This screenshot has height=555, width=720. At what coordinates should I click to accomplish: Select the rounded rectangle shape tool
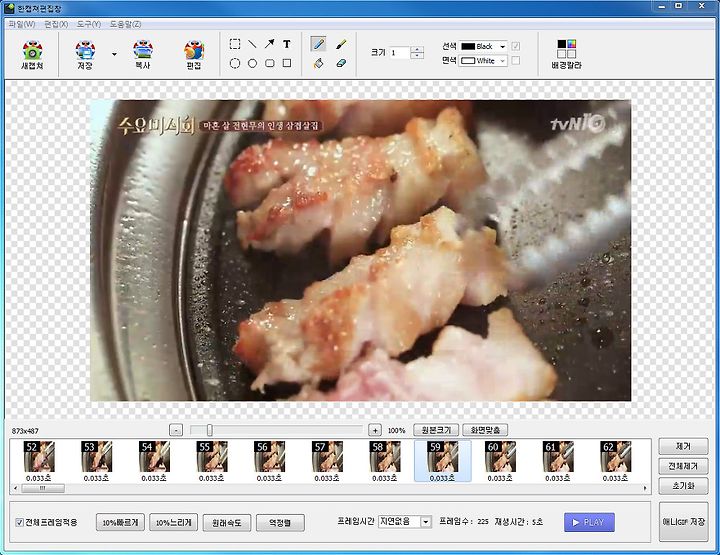point(270,63)
